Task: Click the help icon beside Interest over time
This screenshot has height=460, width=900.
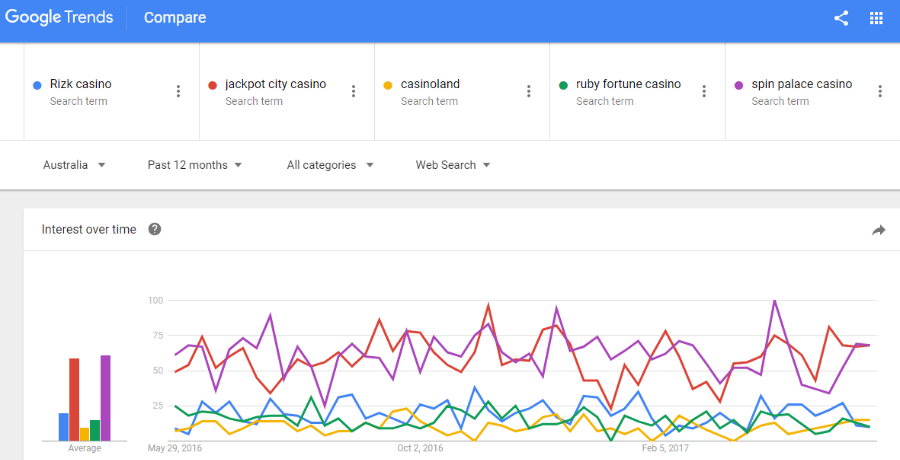Action: pos(154,229)
